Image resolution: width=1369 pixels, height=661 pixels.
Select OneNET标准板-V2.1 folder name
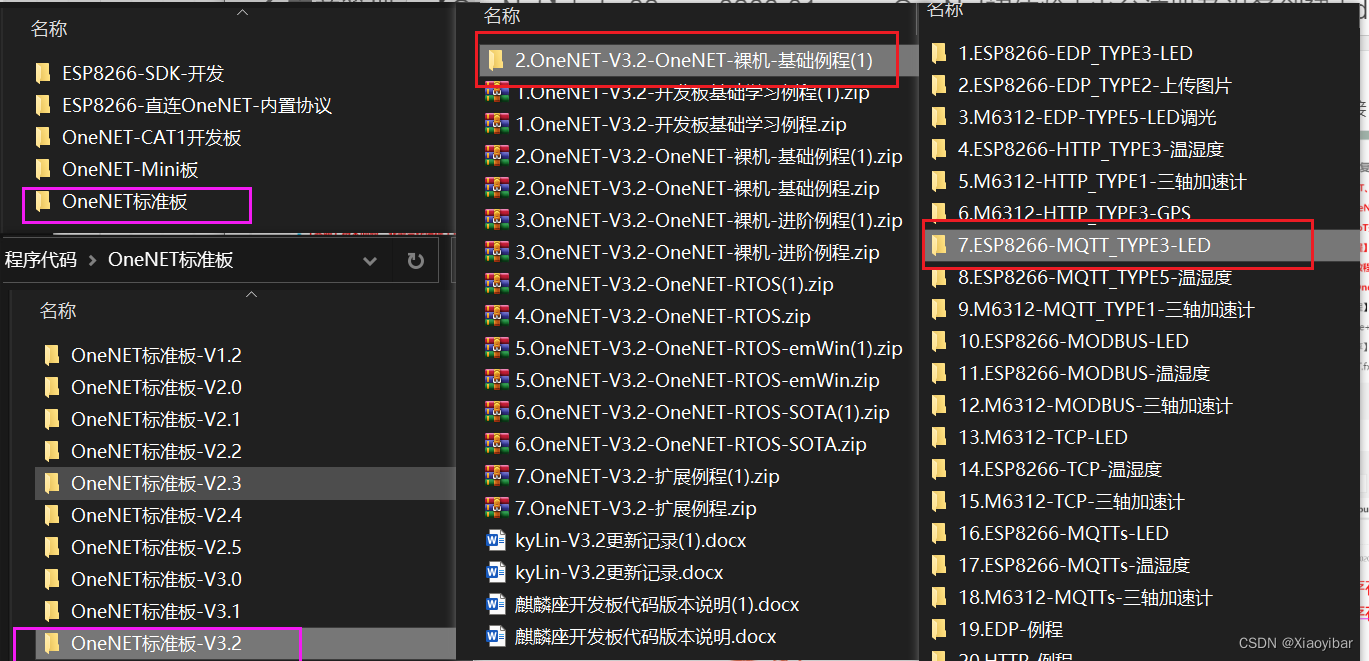[156, 419]
